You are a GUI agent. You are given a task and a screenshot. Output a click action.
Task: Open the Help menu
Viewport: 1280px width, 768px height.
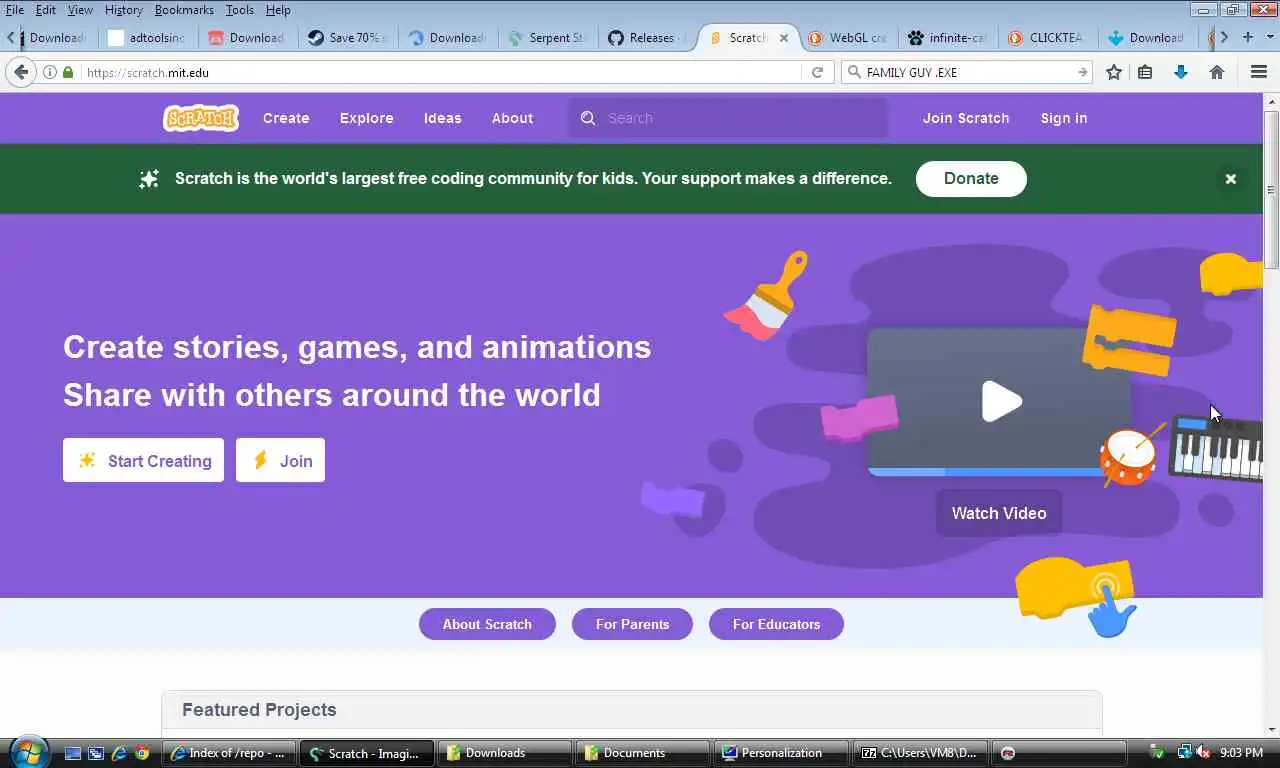pos(278,10)
